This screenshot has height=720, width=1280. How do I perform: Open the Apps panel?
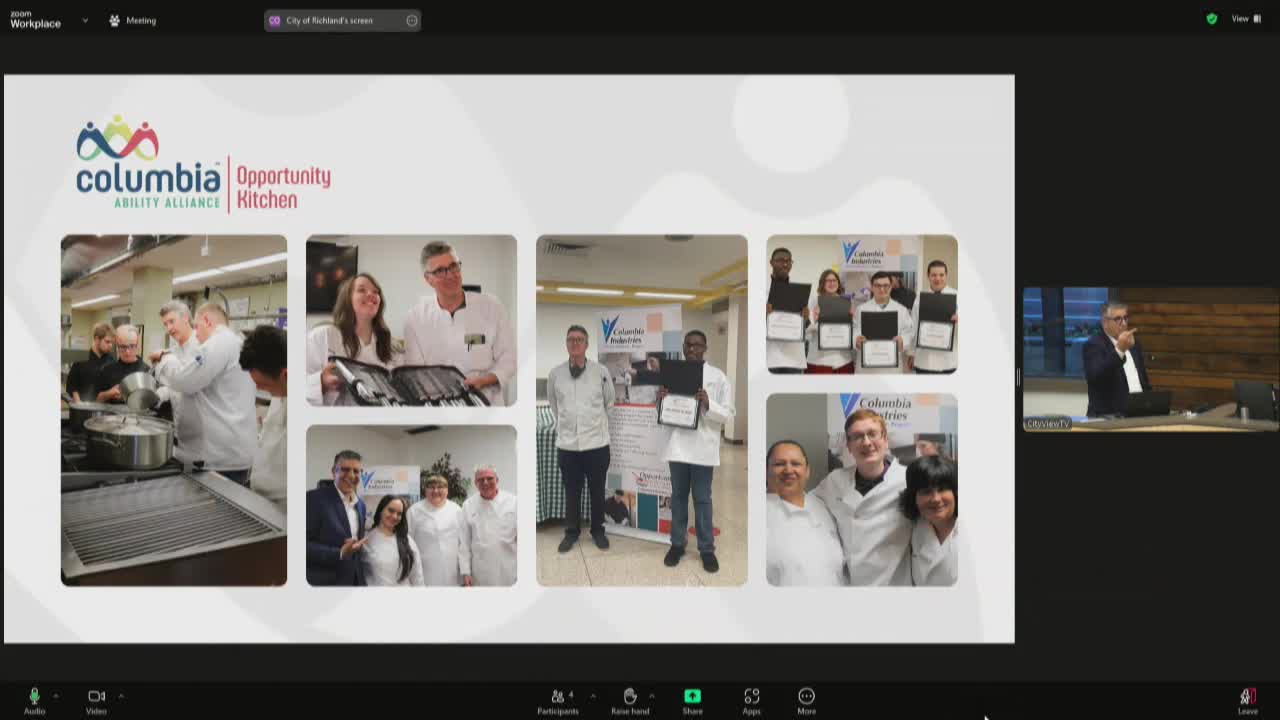tap(752, 700)
